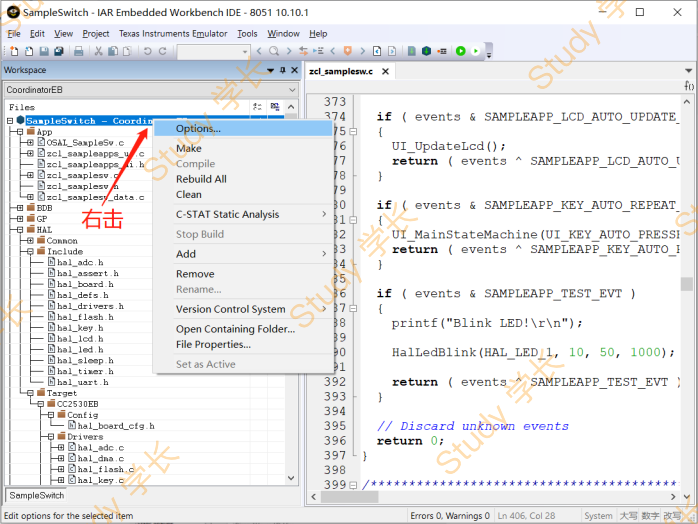Image resolution: width=698 pixels, height=524 pixels.
Task: Select Options... in the context menu
Action: (x=243, y=129)
